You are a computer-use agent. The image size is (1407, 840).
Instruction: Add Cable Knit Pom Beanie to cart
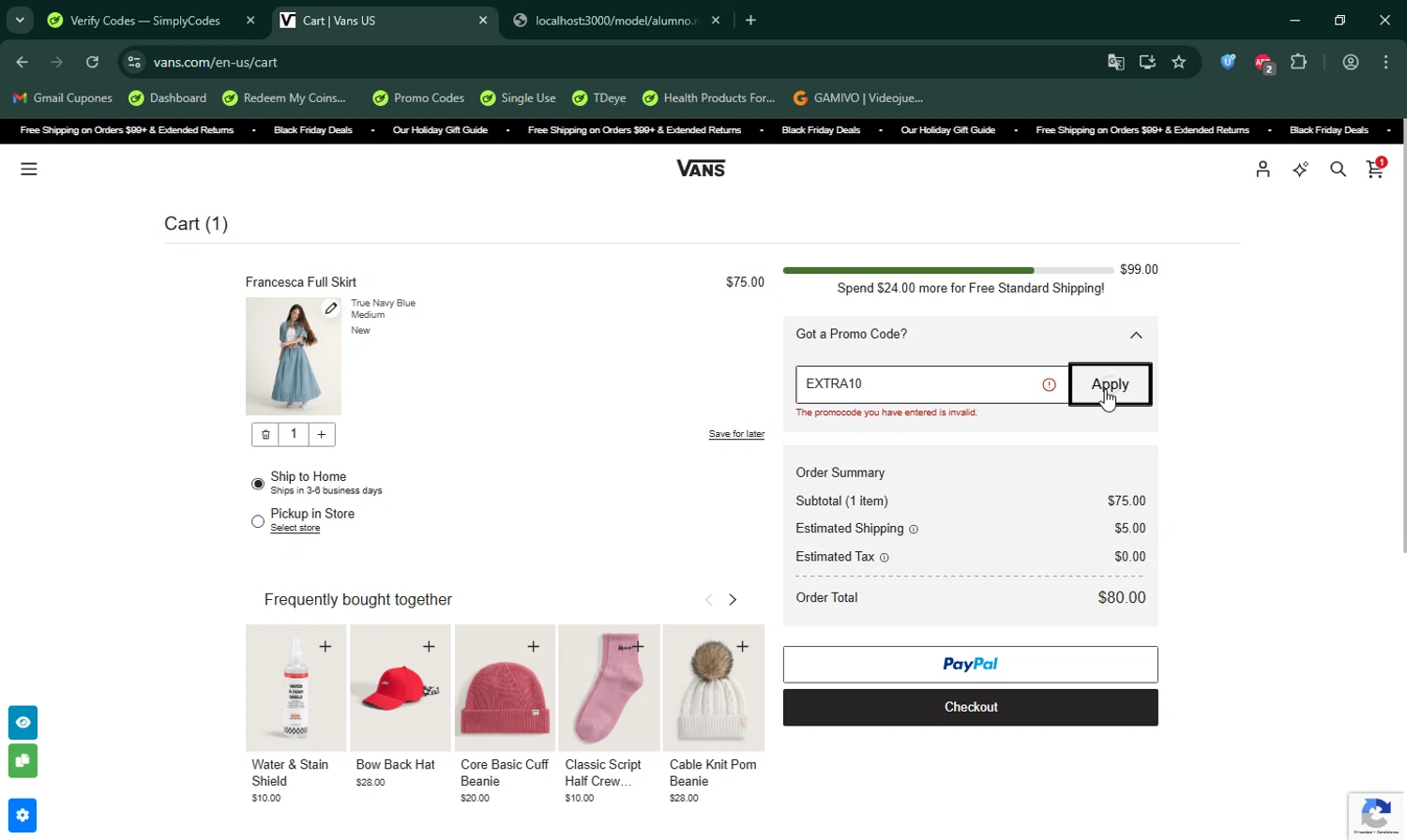pos(743,646)
